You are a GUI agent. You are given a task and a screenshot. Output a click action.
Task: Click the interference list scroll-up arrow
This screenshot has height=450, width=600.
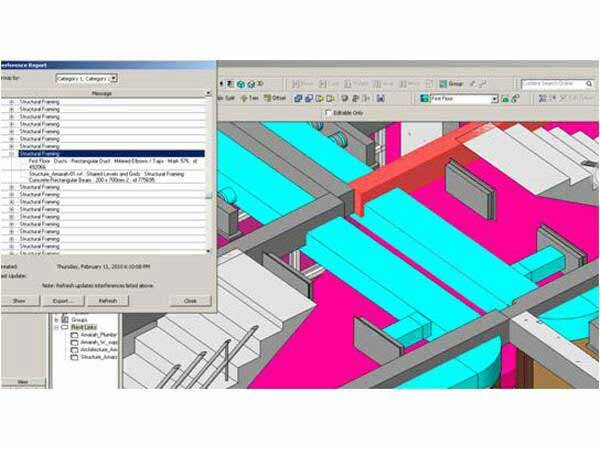pos(208,93)
